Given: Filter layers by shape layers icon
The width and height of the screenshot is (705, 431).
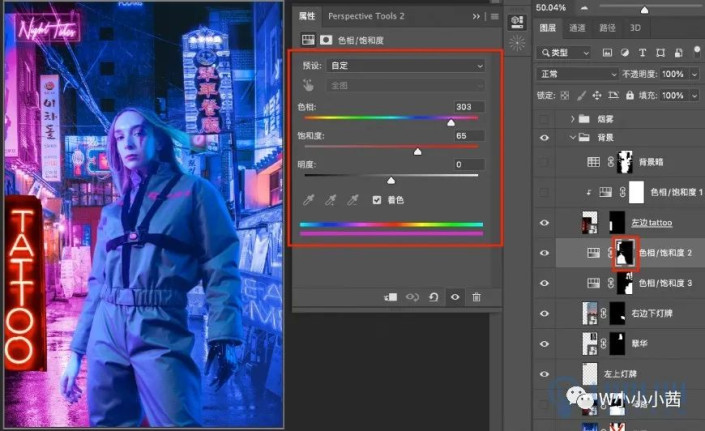Looking at the screenshot, I should 660,53.
